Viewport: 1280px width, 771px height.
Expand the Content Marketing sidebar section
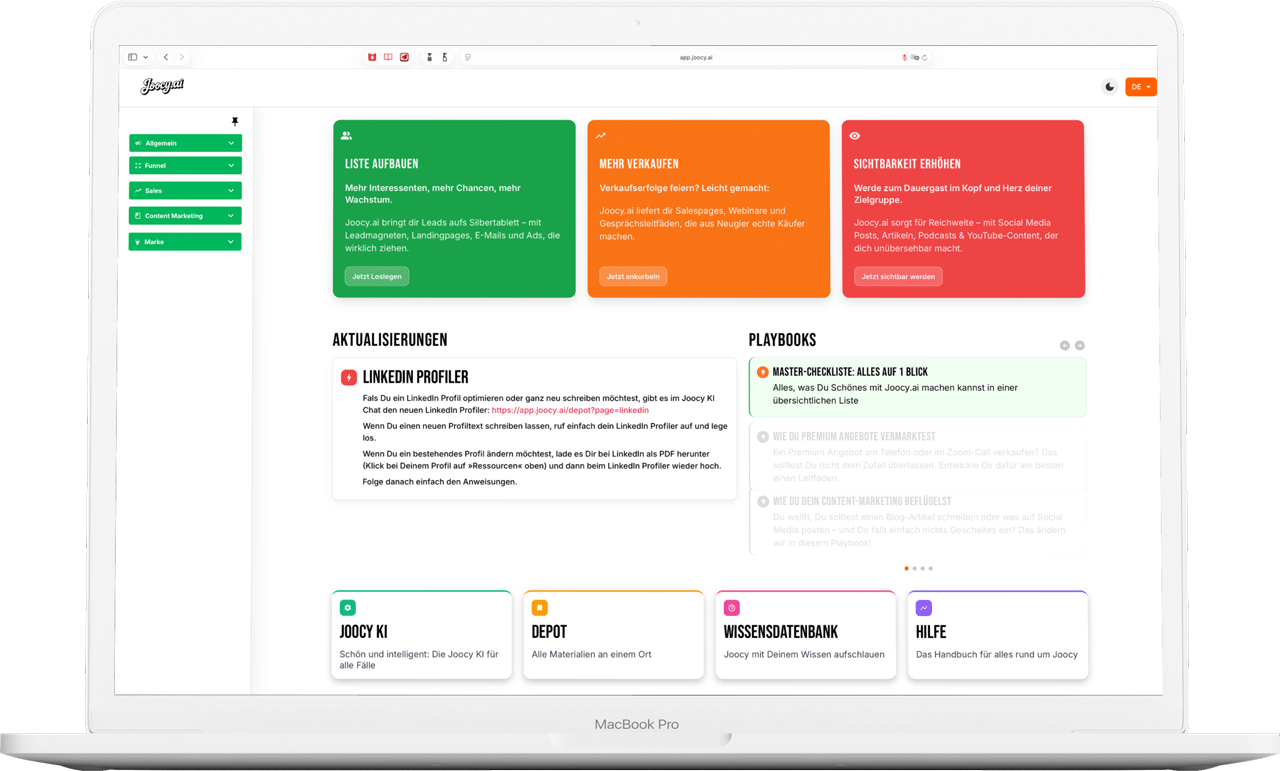click(185, 216)
